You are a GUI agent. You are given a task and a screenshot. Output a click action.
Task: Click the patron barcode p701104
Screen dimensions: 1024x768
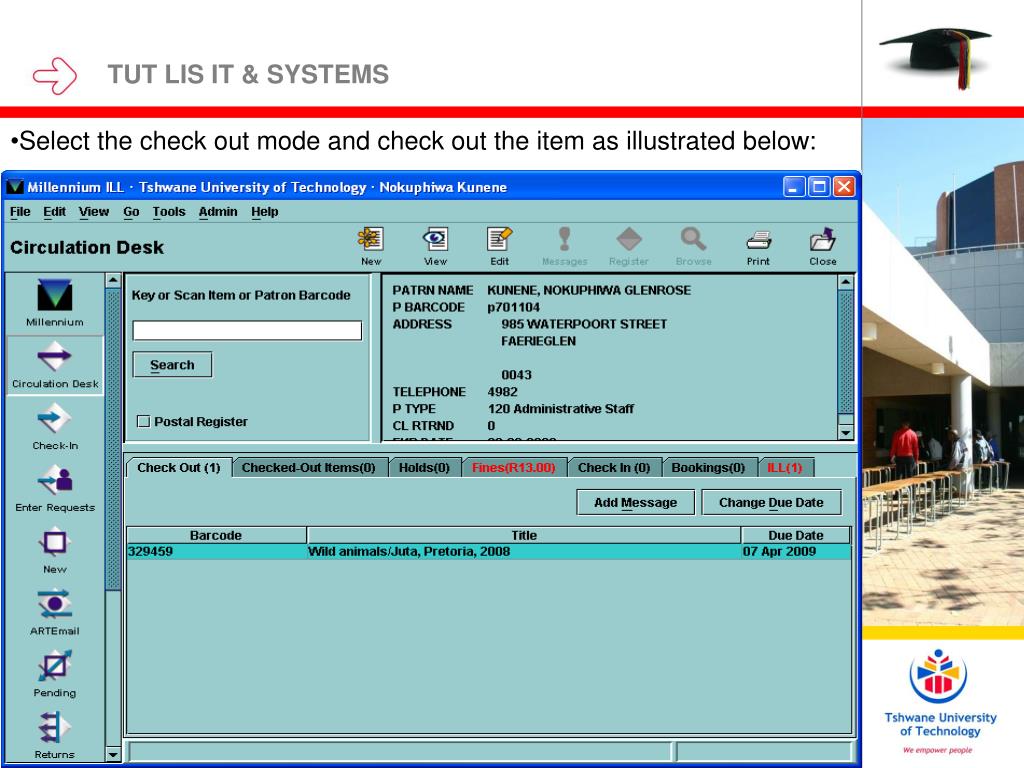[513, 307]
